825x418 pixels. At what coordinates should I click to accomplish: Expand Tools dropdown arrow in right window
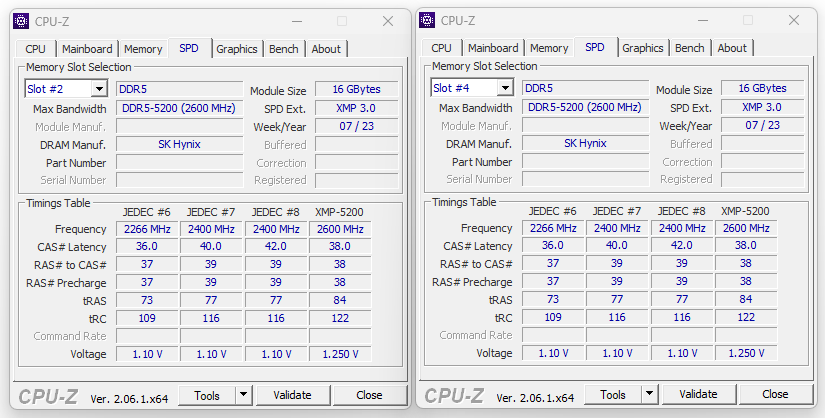(x=649, y=394)
